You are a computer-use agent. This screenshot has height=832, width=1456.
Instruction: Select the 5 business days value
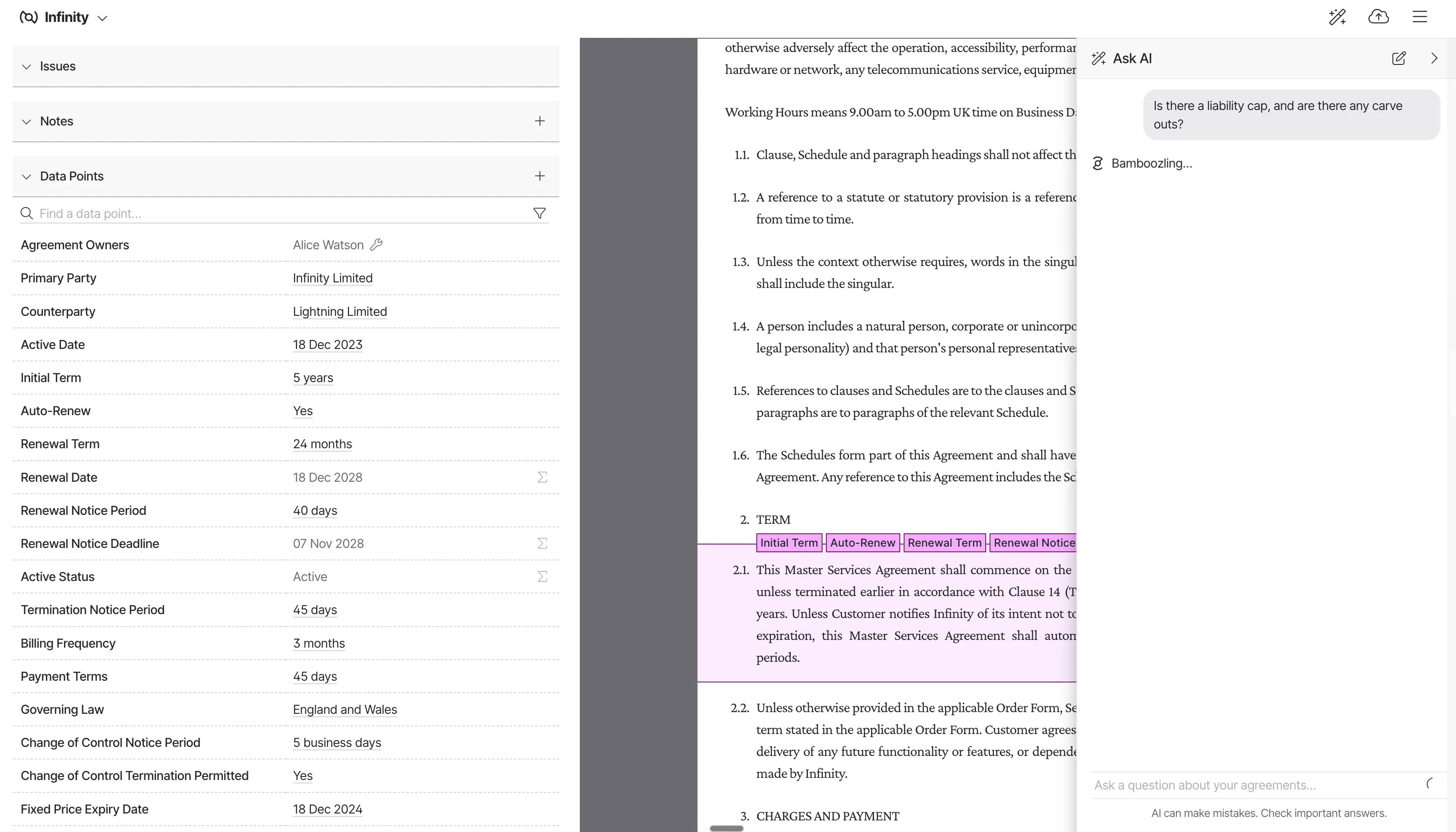337,743
